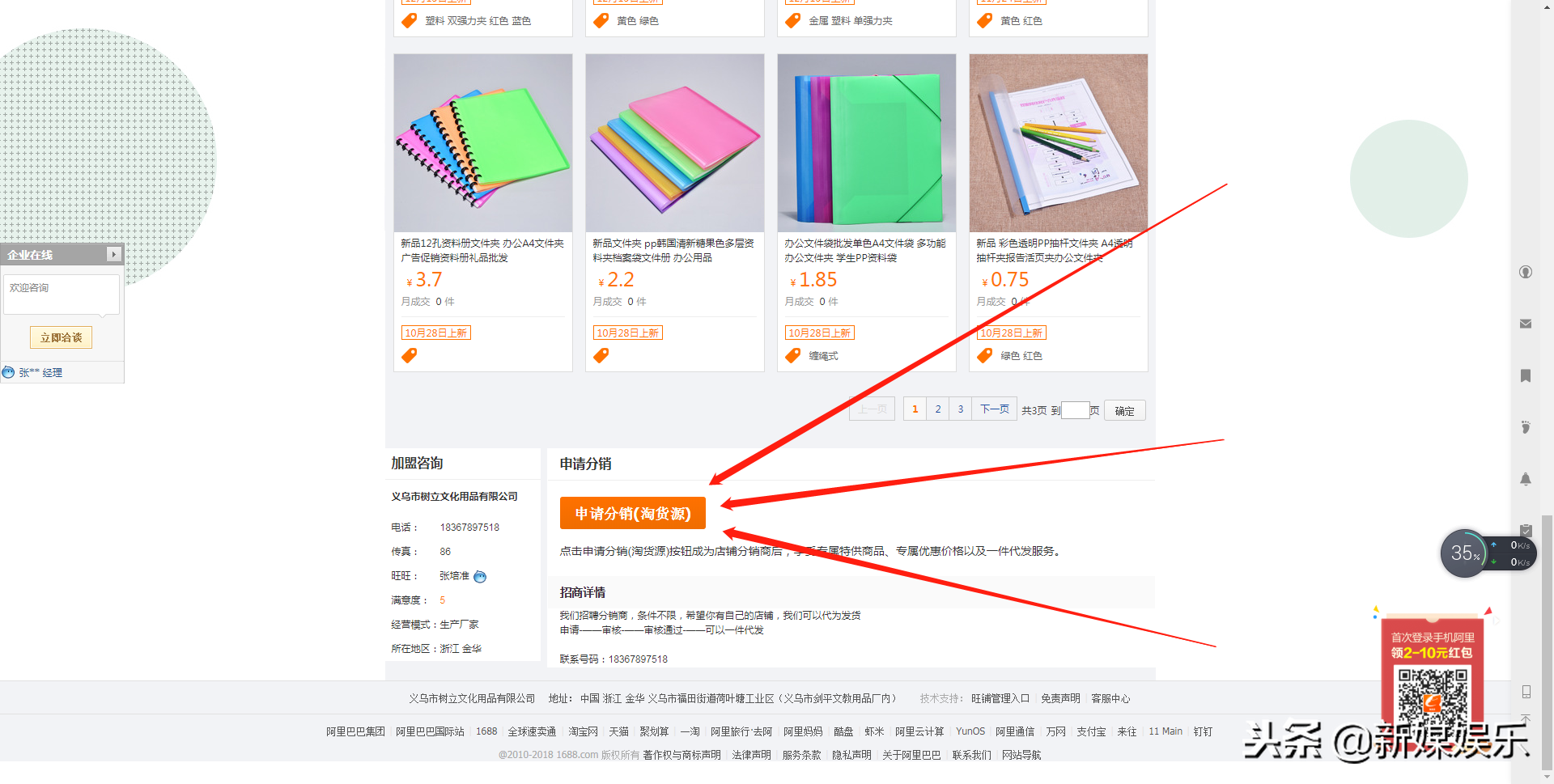Open the notification bell sidebar icon
Screen dimensions: 1554x784
1526,479
